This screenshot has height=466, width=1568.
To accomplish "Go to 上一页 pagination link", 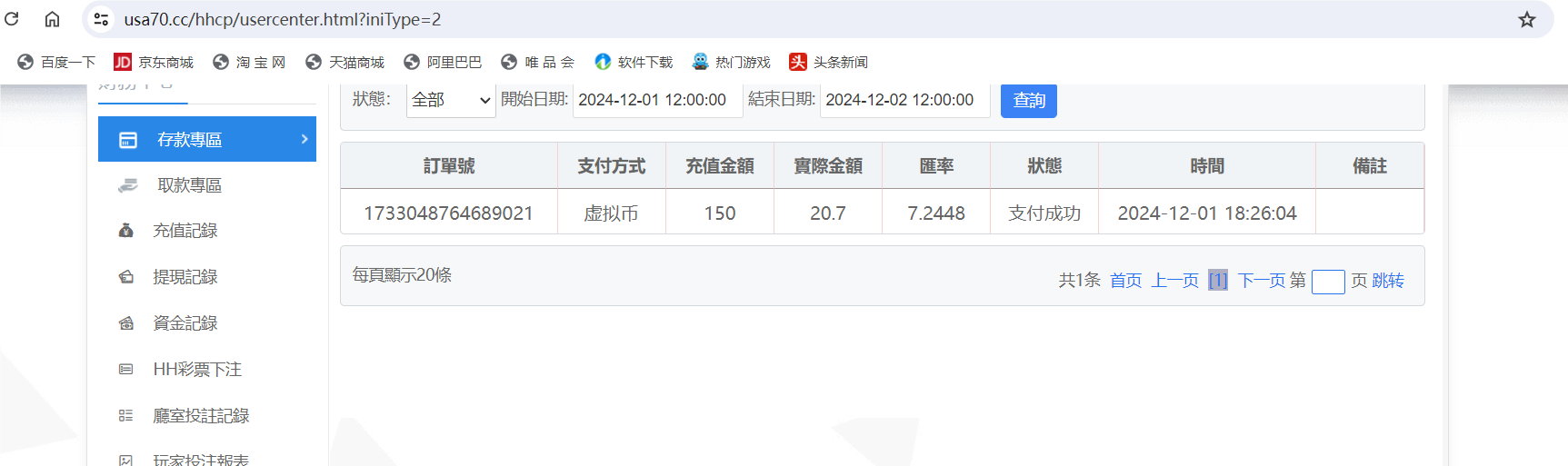I will [1175, 281].
